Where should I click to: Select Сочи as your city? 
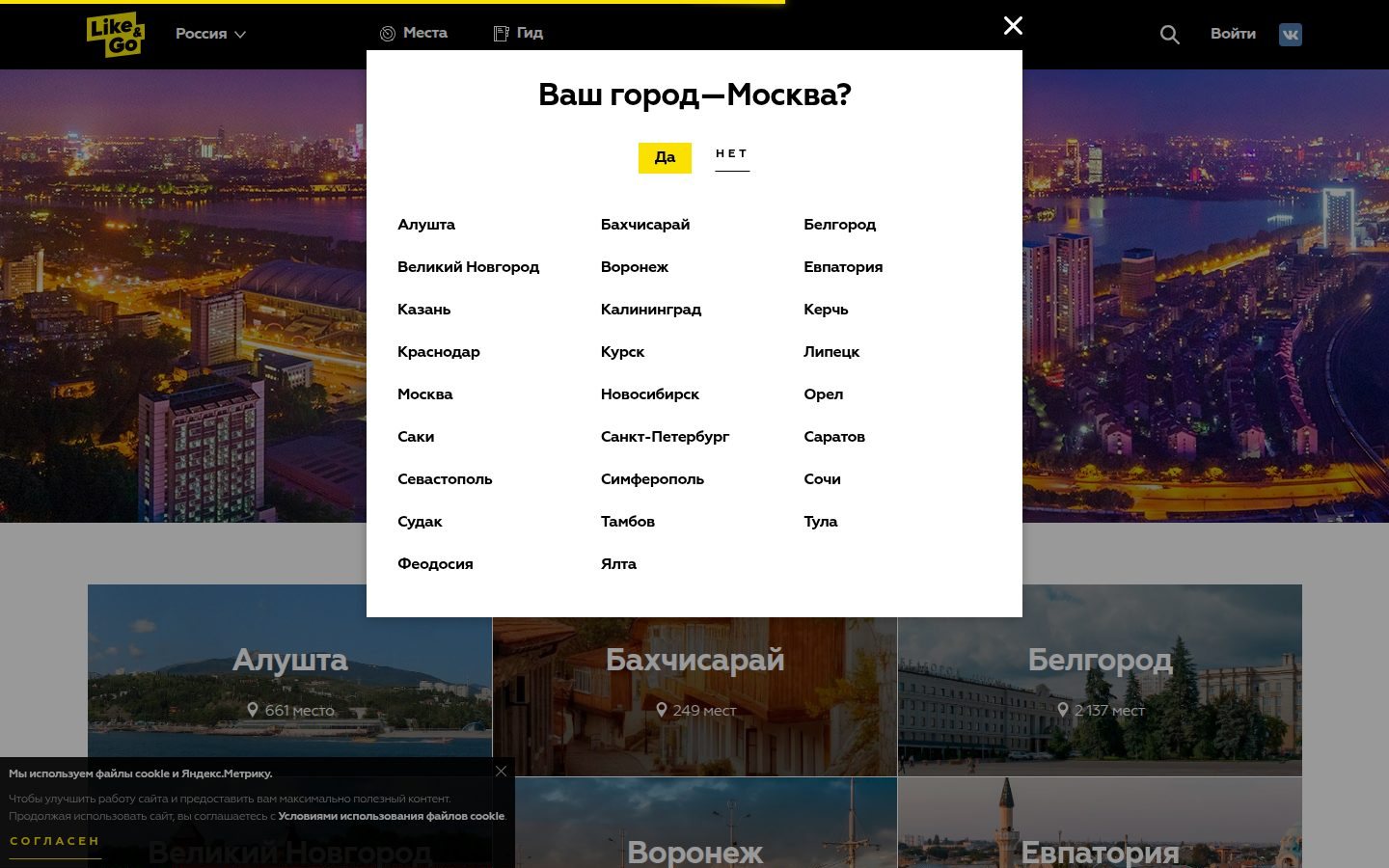823,479
